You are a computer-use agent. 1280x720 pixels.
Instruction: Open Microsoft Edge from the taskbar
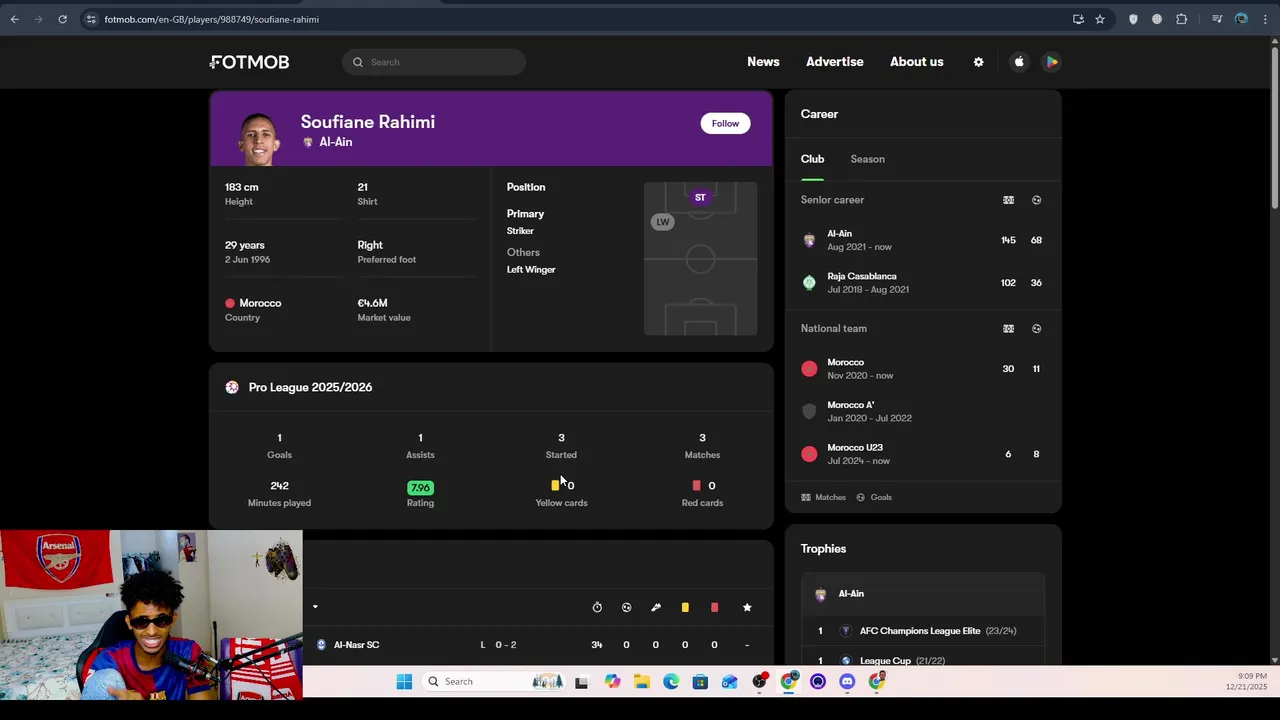[x=671, y=682]
